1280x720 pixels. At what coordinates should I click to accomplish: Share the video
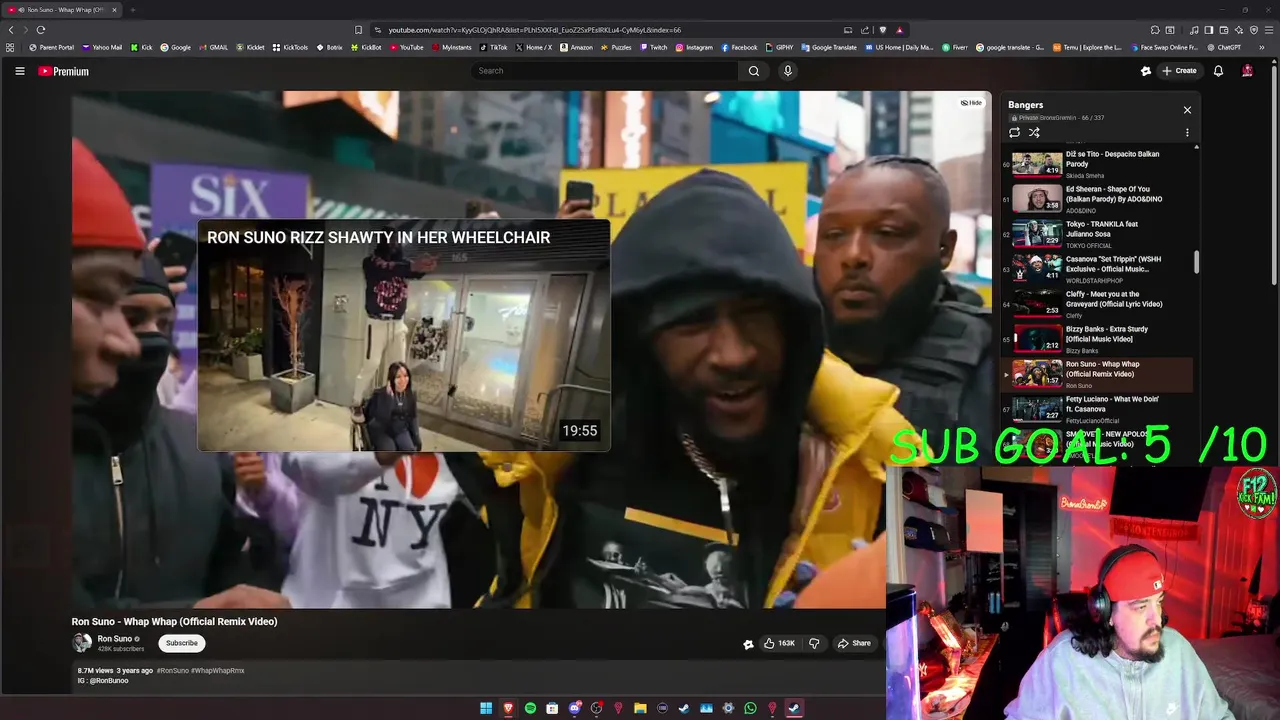(855, 643)
